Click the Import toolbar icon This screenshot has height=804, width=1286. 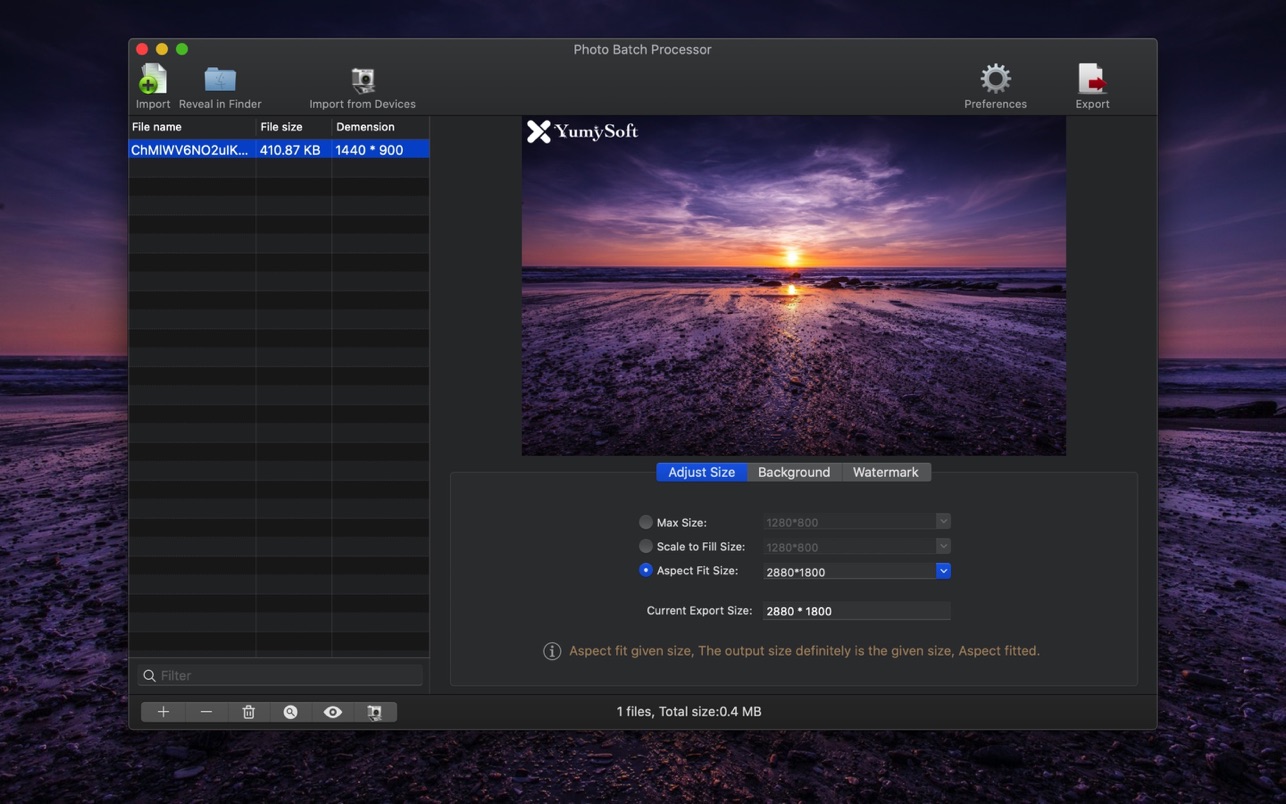[153, 79]
